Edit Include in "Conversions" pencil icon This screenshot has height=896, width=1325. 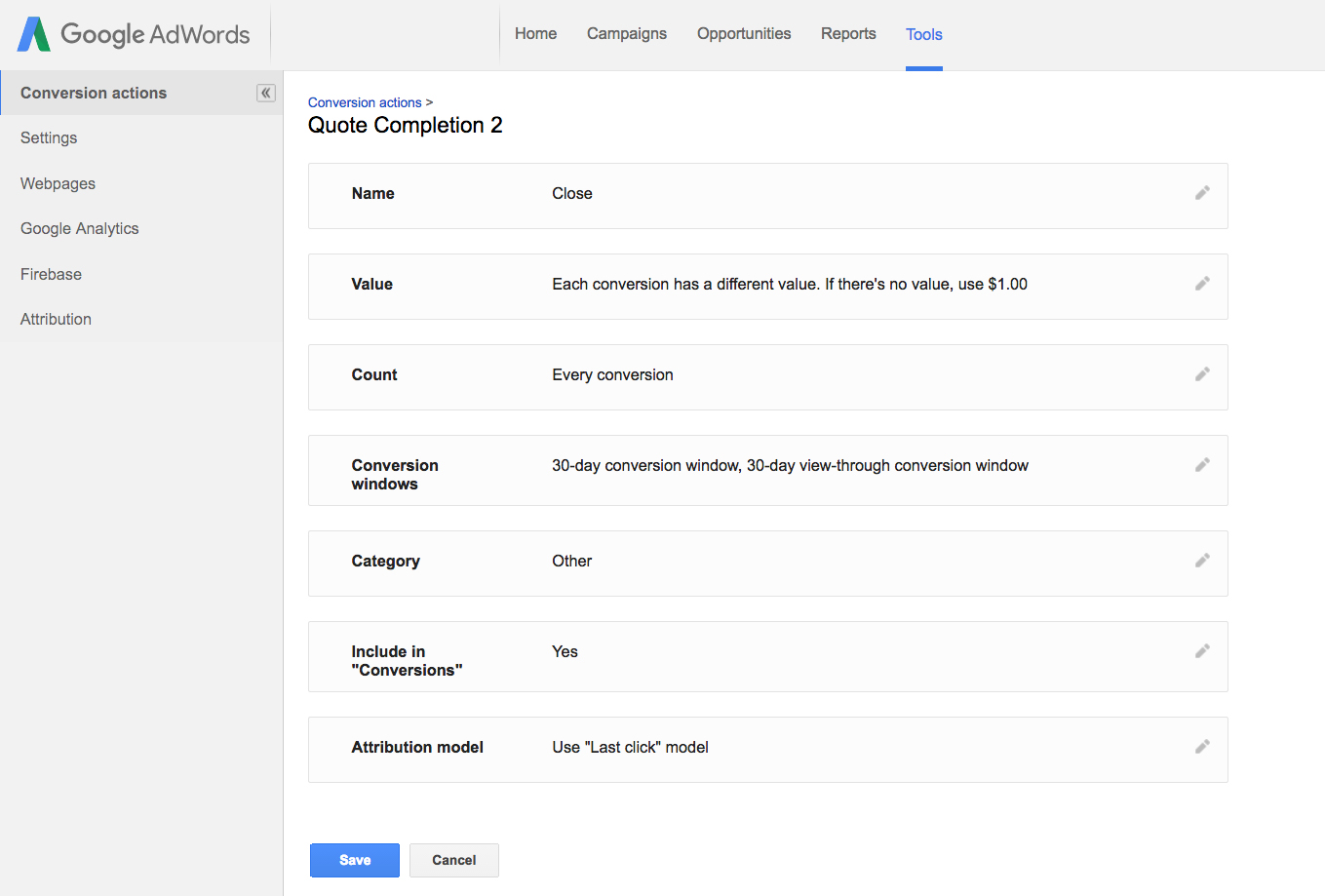tap(1202, 651)
